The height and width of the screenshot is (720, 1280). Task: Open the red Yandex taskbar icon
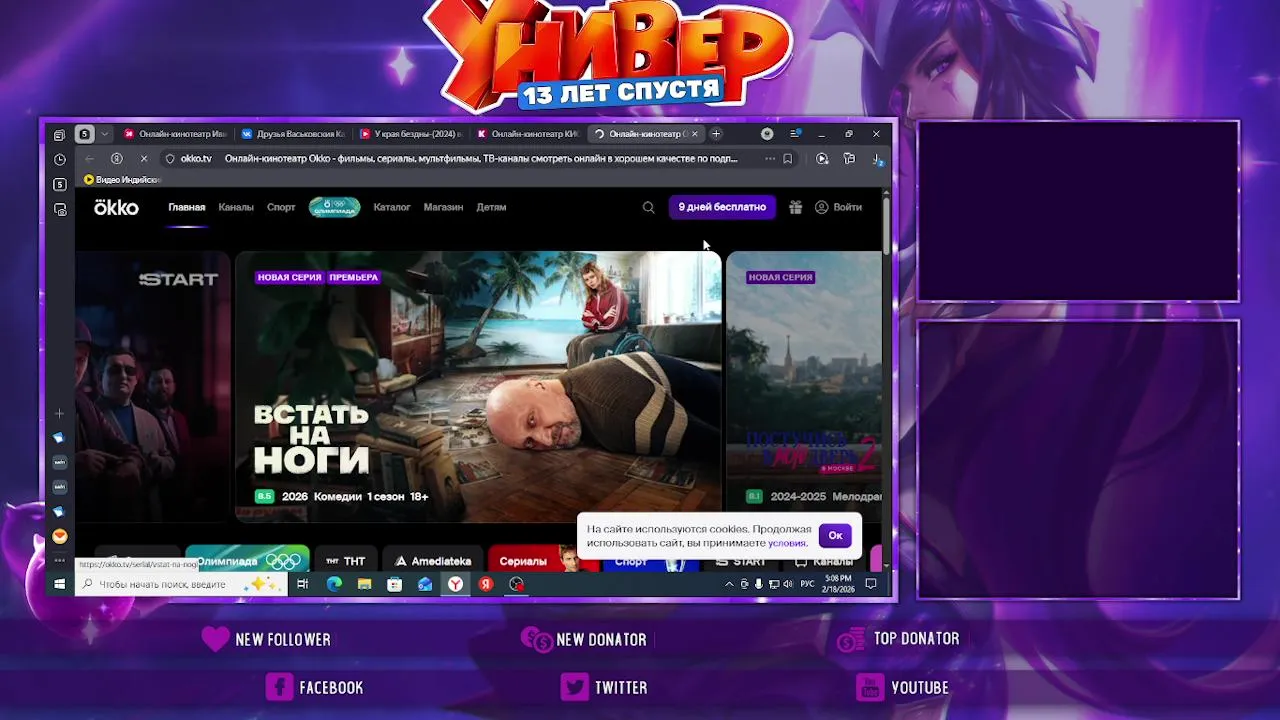(486, 584)
